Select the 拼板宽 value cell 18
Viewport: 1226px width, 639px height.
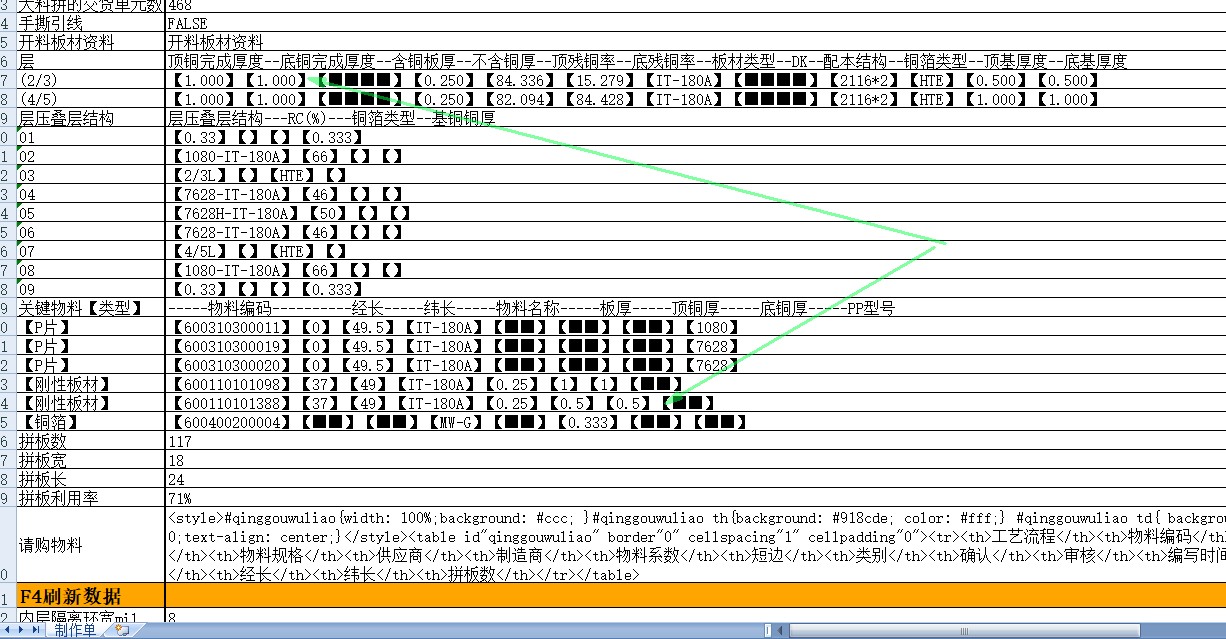(695, 459)
